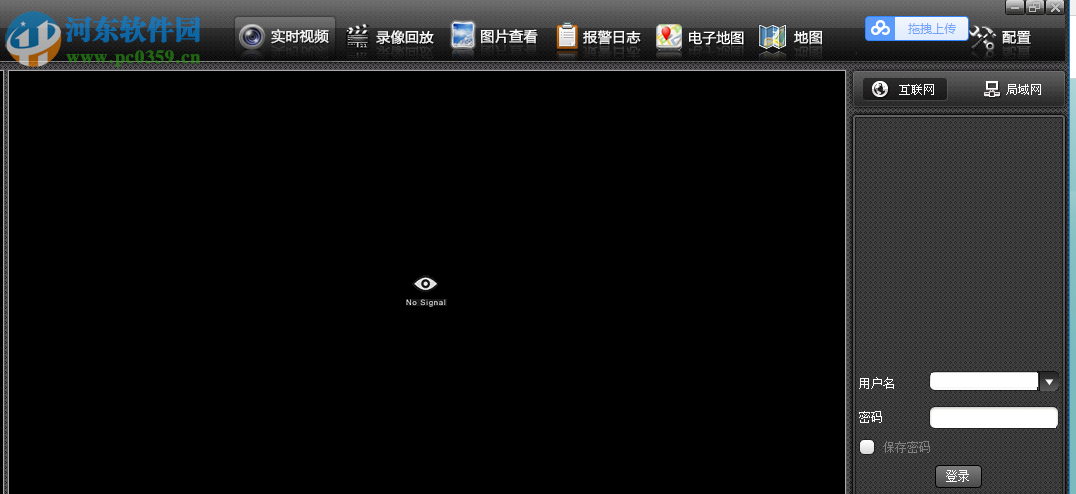Click the Baidu cloud icon
This screenshot has width=1076, height=494.
pyautogui.click(x=880, y=29)
